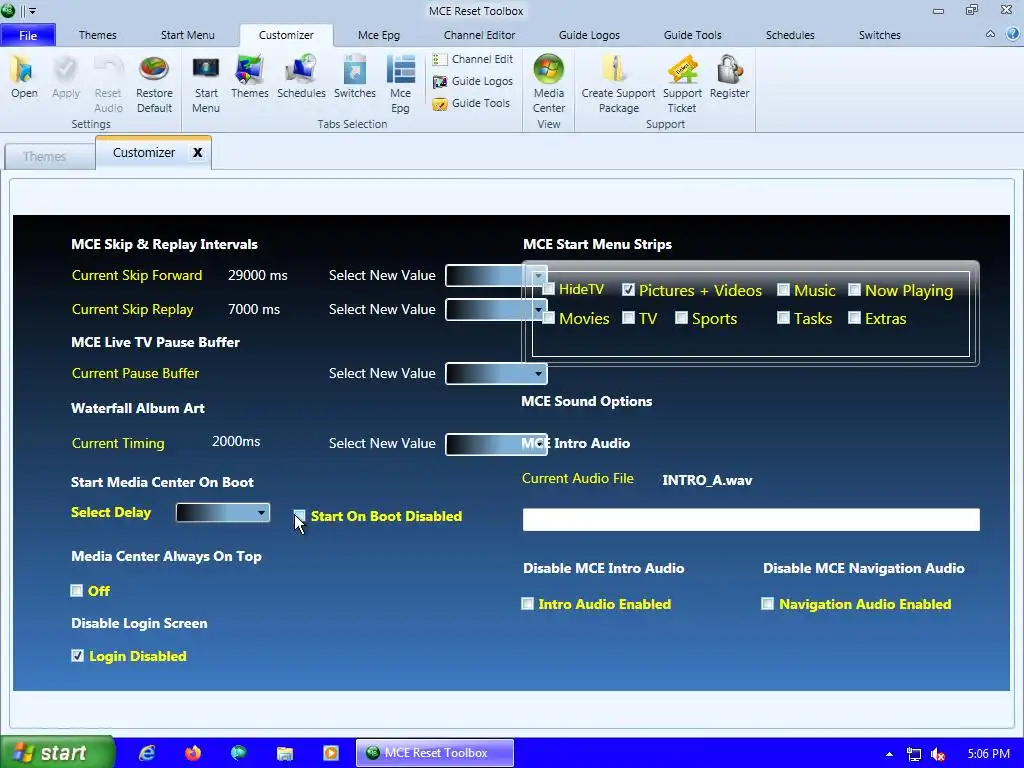This screenshot has width=1024, height=768.
Task: Click Channel Edit in Tabs Selection
Action: [x=473, y=59]
